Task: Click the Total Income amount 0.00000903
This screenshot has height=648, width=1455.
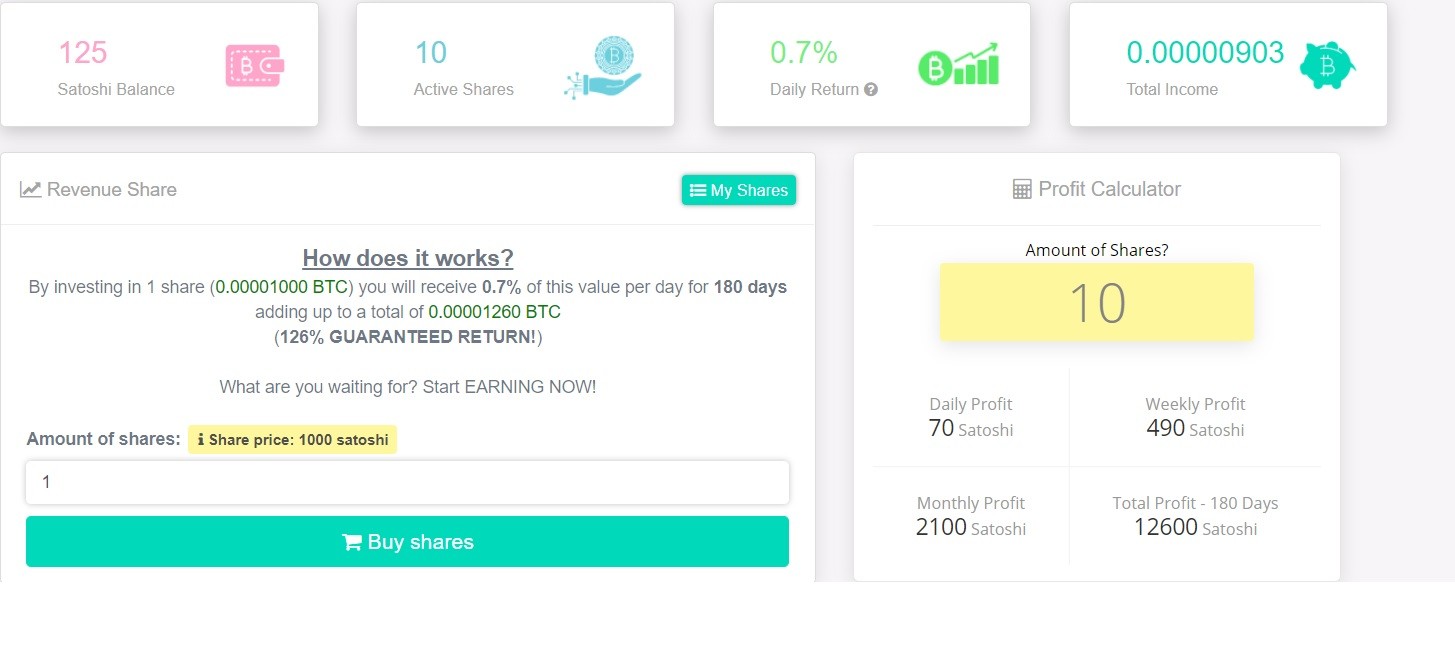Action: pos(1205,52)
